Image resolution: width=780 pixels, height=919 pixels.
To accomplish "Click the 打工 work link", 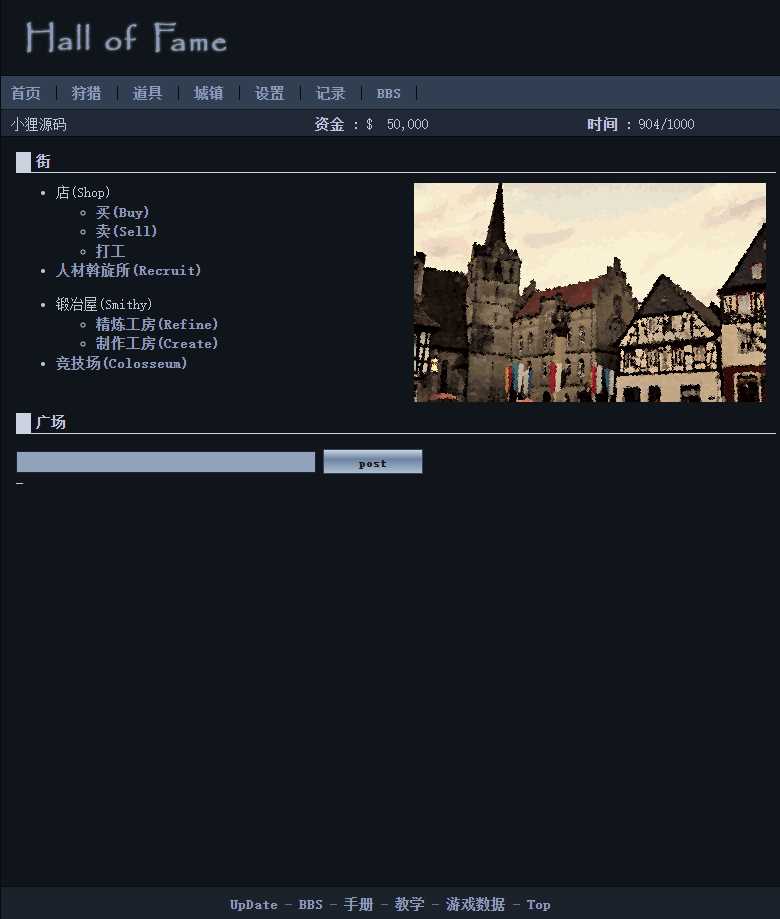I will pyautogui.click(x=110, y=251).
